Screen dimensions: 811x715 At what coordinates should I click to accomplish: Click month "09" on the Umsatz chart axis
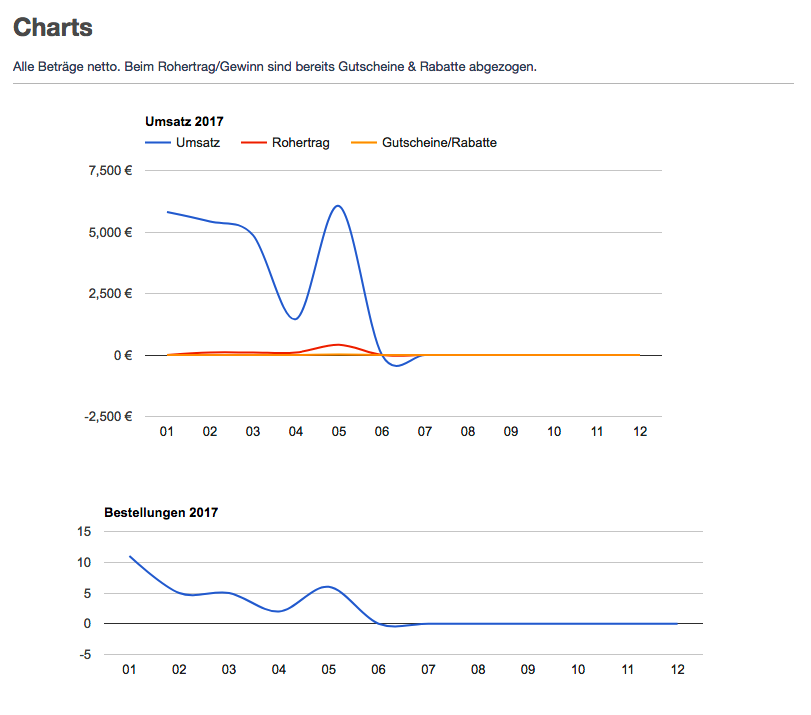click(511, 432)
